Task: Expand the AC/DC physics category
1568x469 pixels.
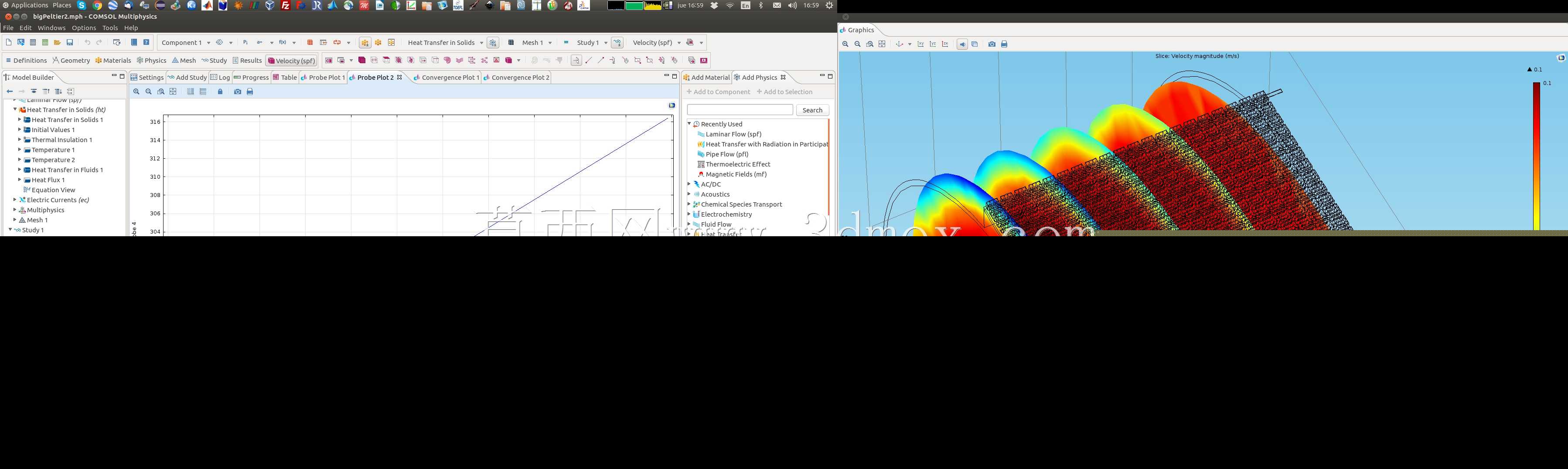Action: tap(689, 184)
